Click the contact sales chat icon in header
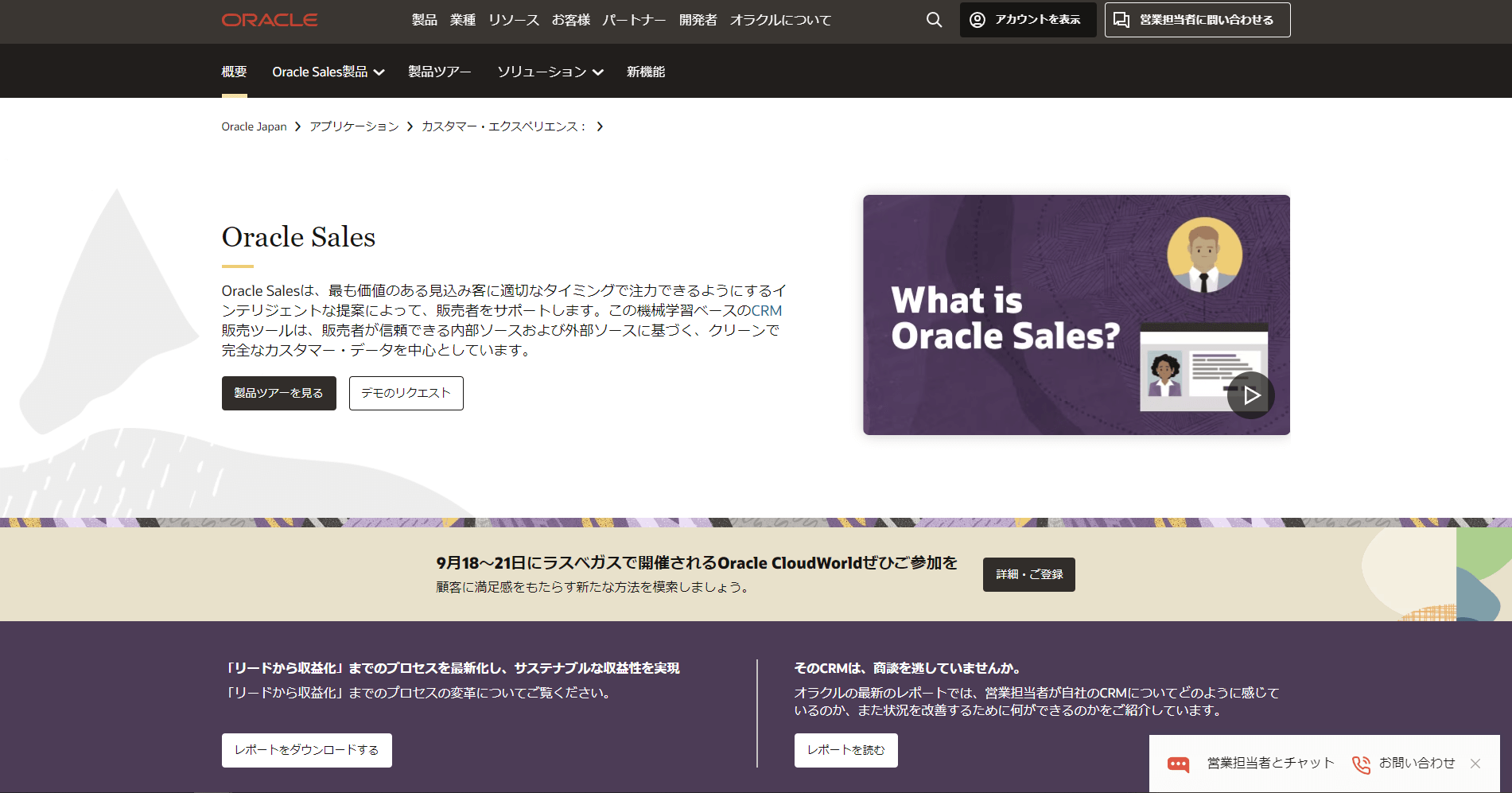The width and height of the screenshot is (1512, 793). coord(1121,20)
